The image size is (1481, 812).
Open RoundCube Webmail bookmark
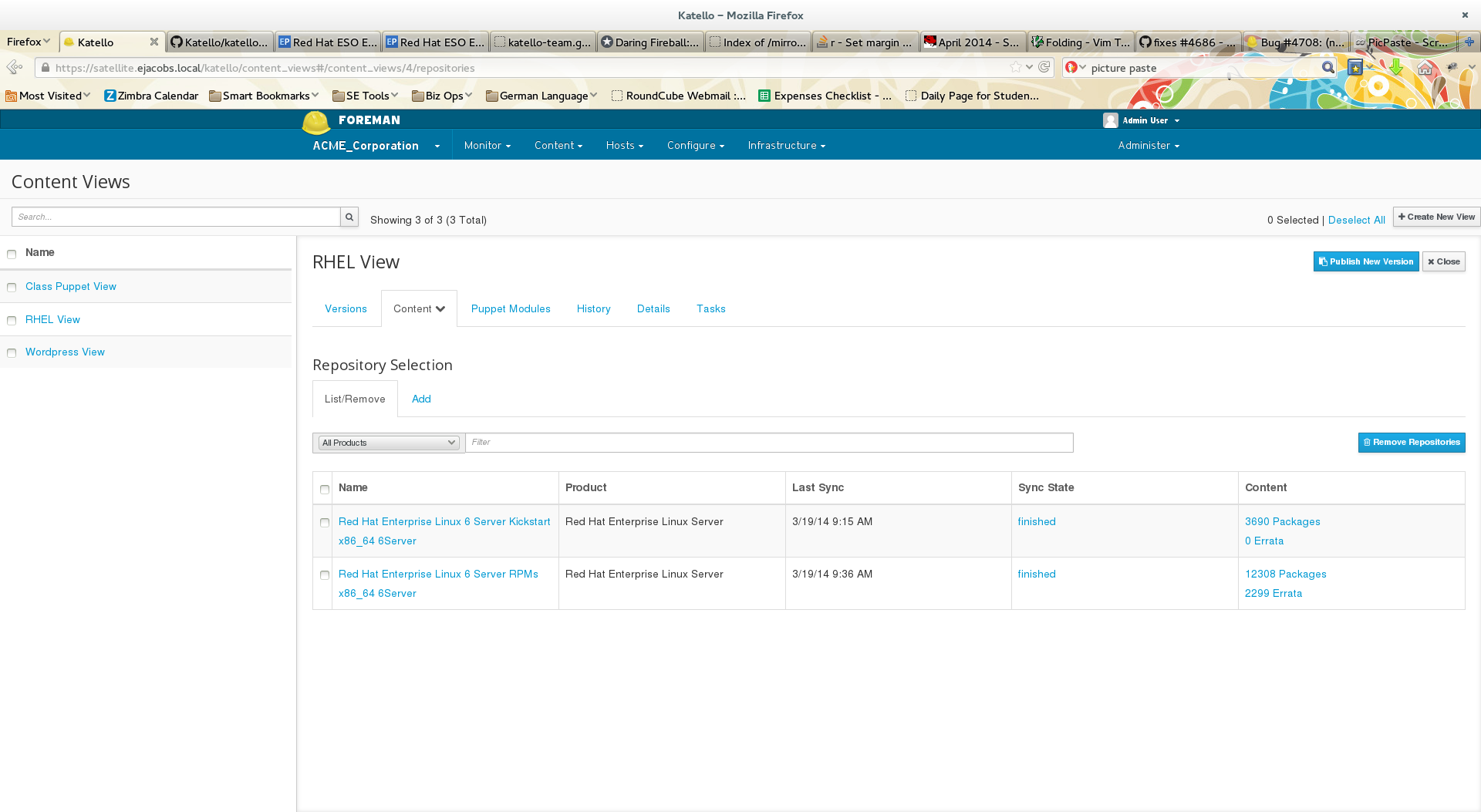[678, 96]
